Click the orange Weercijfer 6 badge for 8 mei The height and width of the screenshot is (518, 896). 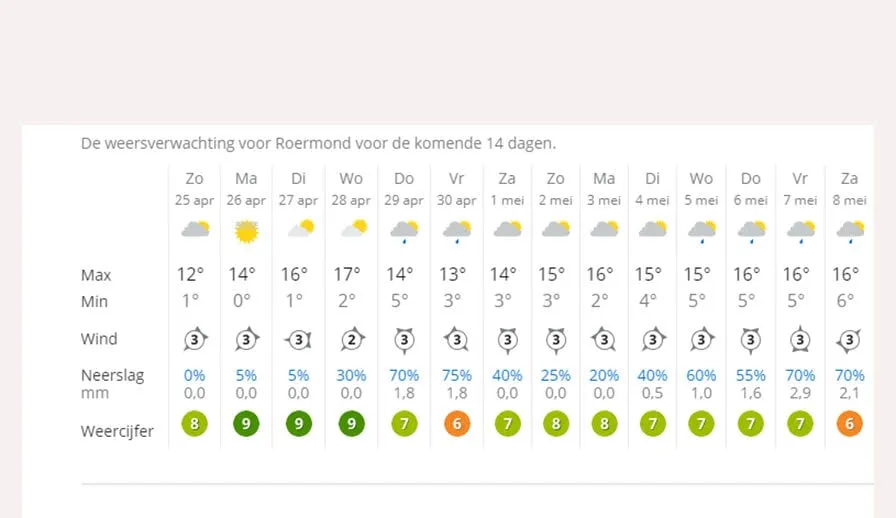pos(850,424)
